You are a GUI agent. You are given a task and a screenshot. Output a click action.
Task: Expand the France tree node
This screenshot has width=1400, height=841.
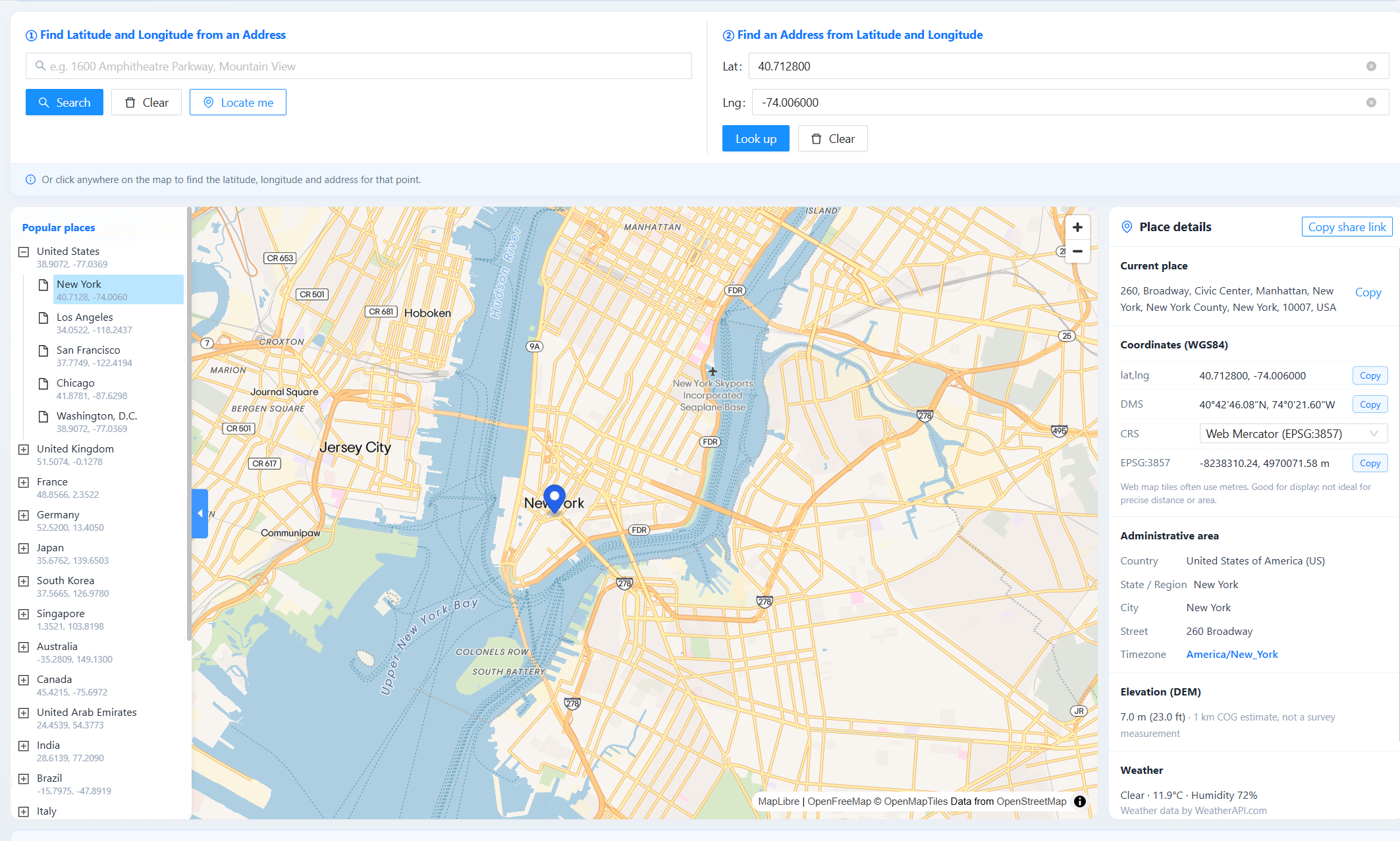point(24,482)
